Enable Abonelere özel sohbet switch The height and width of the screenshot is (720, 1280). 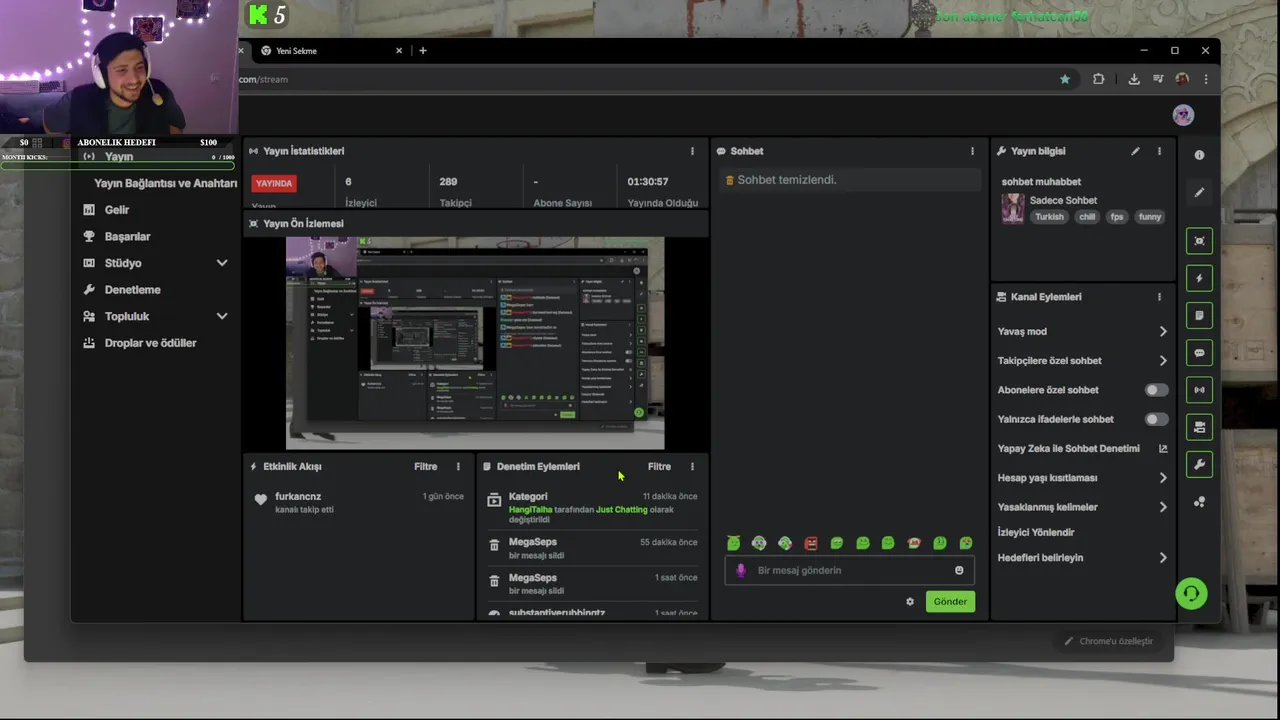(1156, 390)
